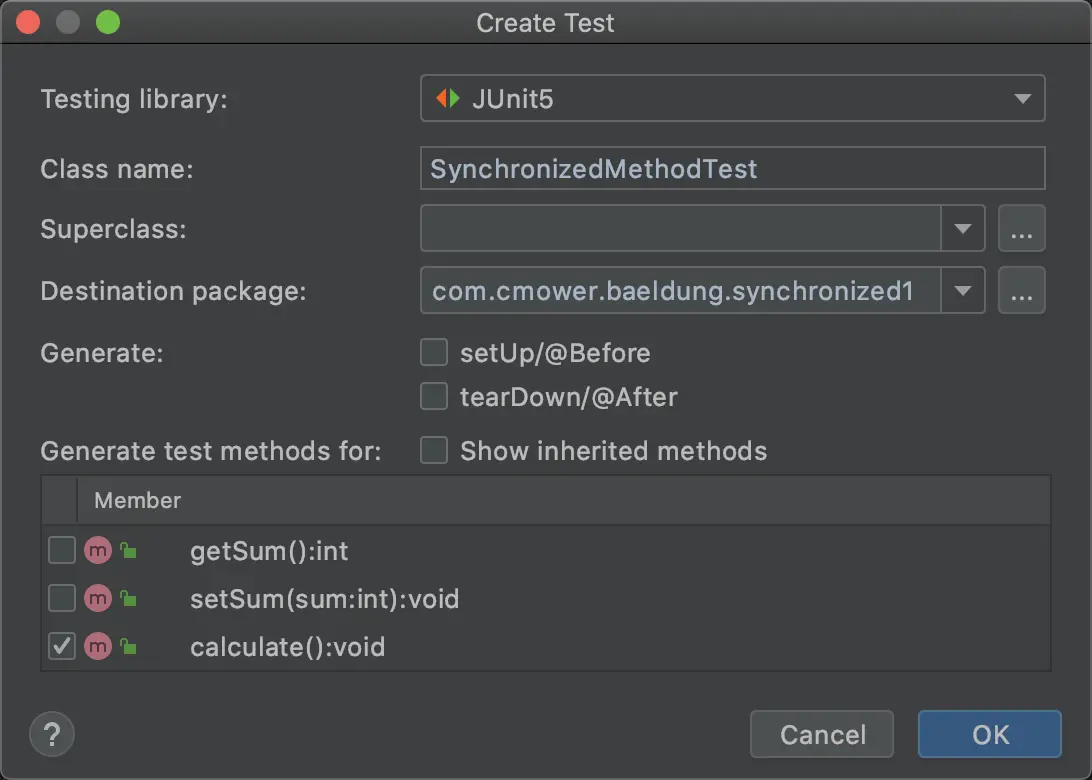Click the method icon beside calculate
The height and width of the screenshot is (780, 1092).
97,647
